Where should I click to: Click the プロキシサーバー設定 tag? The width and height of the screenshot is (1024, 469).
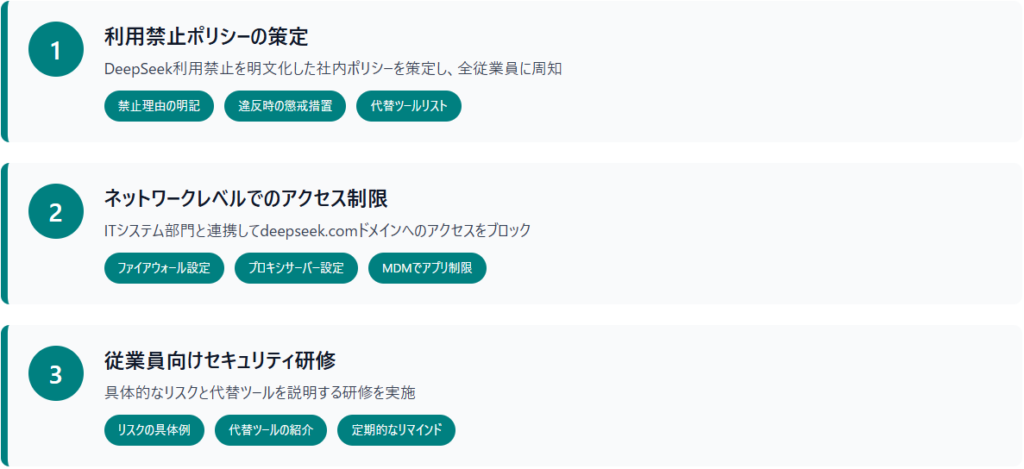coord(296,269)
